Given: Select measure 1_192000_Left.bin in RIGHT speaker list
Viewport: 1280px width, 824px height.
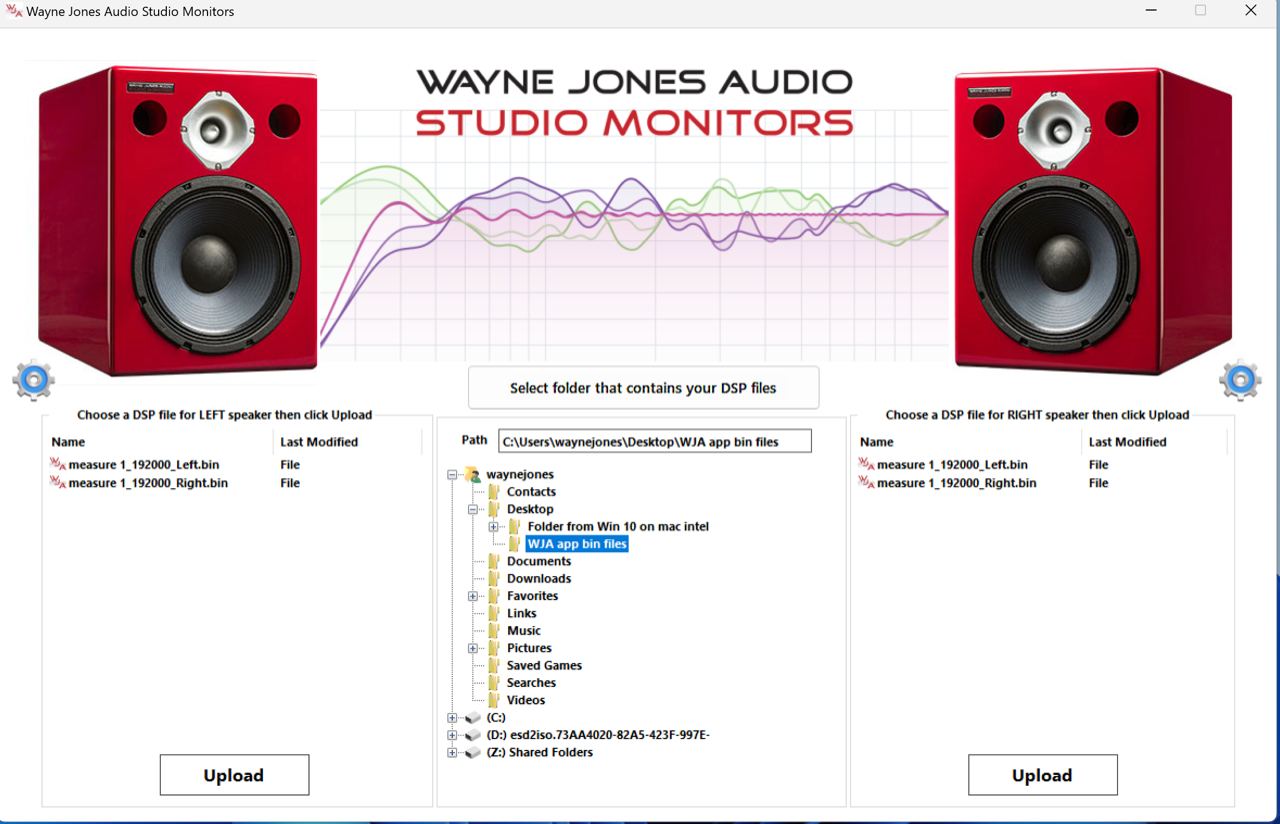Looking at the screenshot, I should tap(952, 465).
